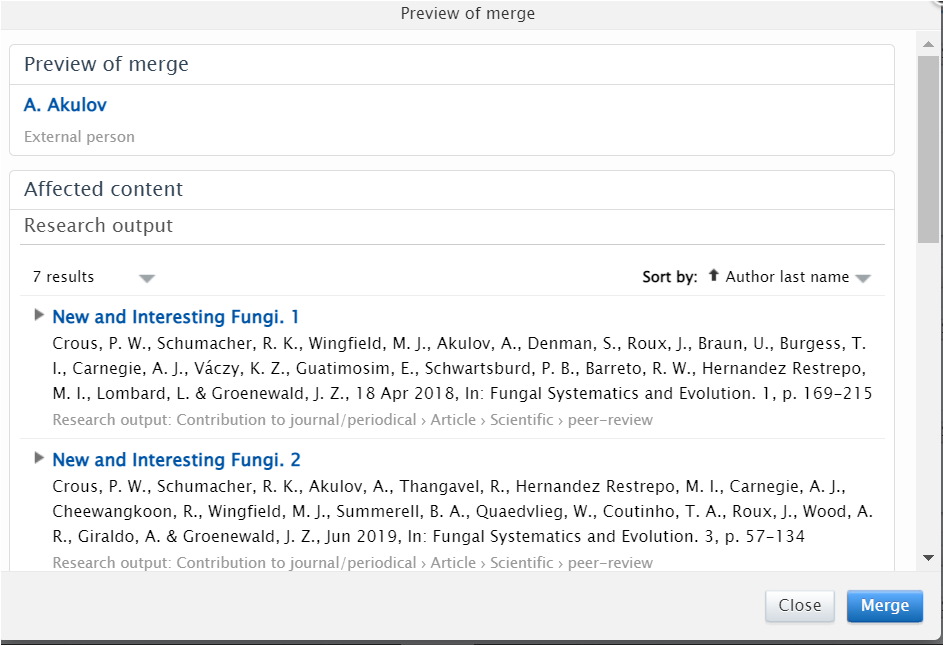Expand New and Interesting Fungi. 2 entry

[39, 458]
